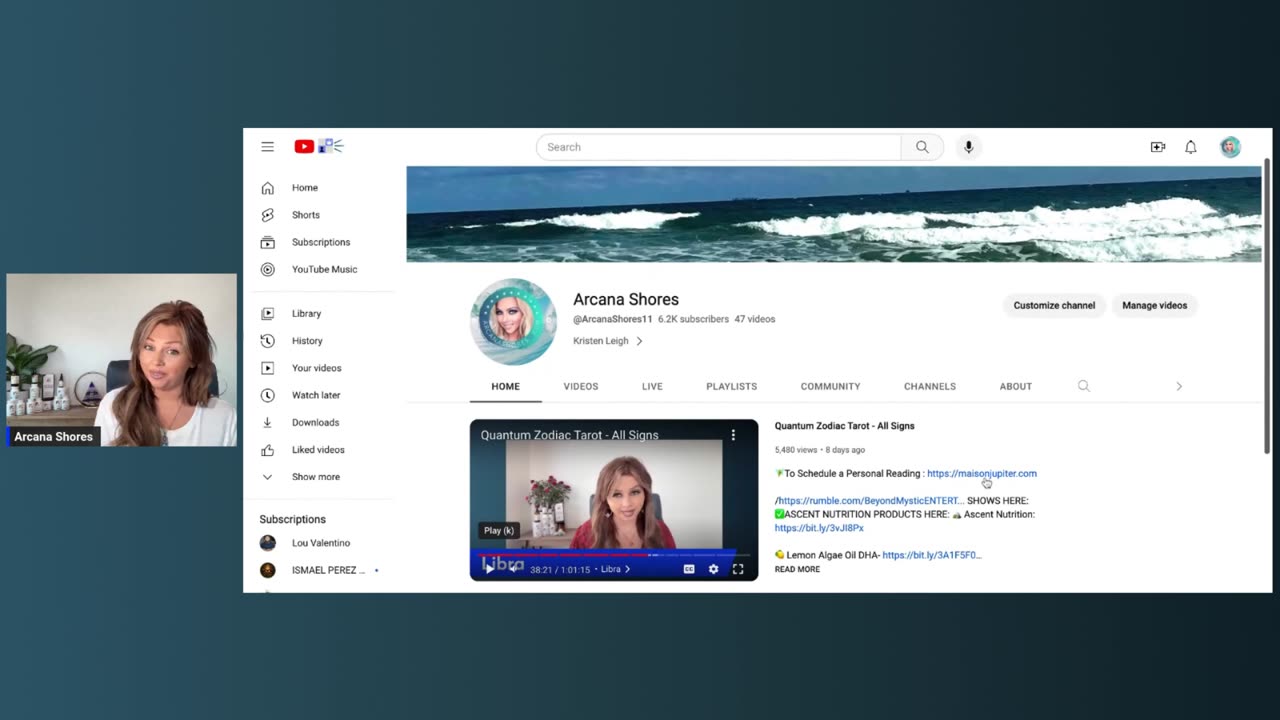Open the YouTube hamburger guide menu
Image resolution: width=1280 pixels, height=720 pixels.
pyautogui.click(x=267, y=147)
